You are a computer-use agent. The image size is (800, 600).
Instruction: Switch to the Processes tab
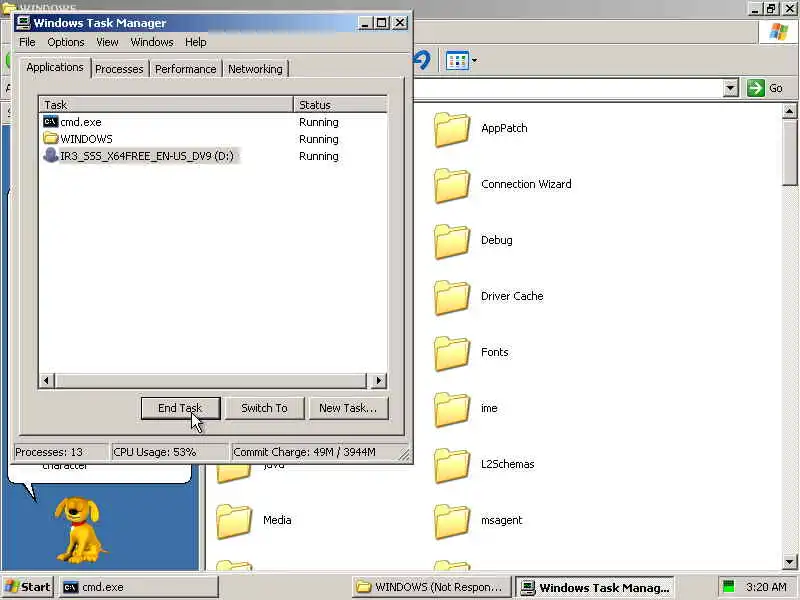coord(119,69)
